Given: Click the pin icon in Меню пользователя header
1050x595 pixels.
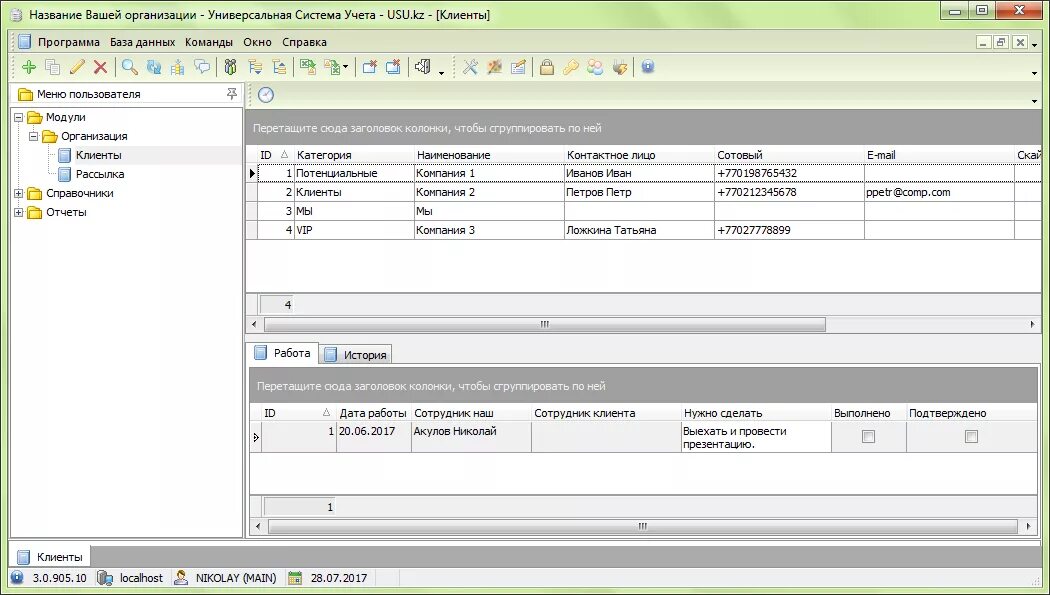Looking at the screenshot, I should coord(232,94).
